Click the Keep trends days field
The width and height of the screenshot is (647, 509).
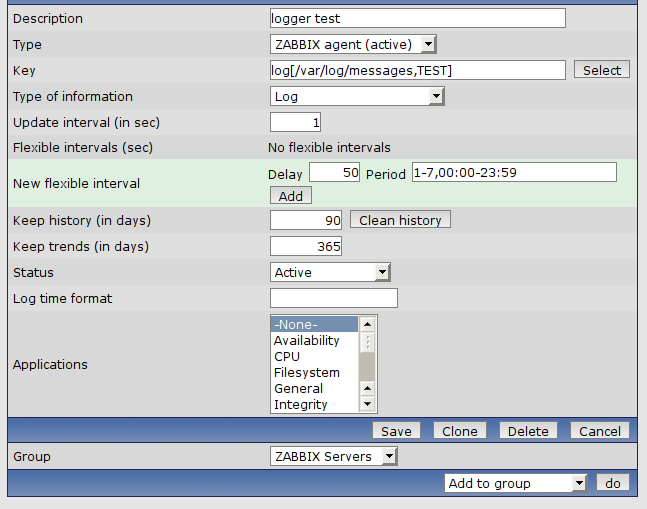coord(306,246)
